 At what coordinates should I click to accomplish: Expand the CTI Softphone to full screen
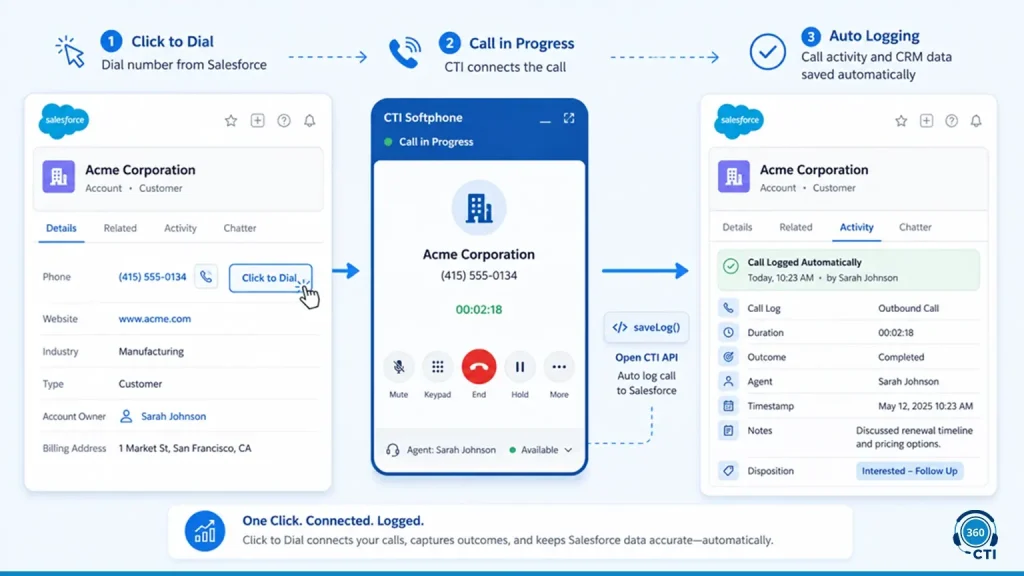pyautogui.click(x=569, y=118)
